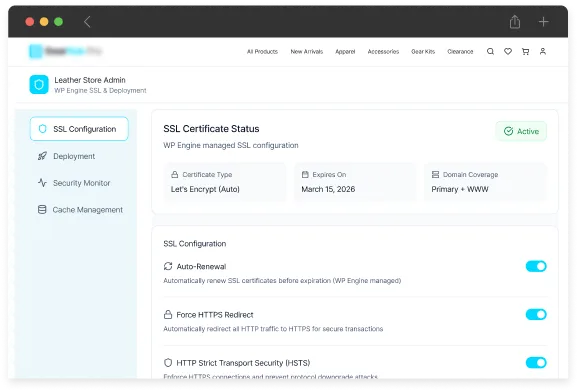
Task: Click the Expires On calendar icon
Action: (x=305, y=175)
